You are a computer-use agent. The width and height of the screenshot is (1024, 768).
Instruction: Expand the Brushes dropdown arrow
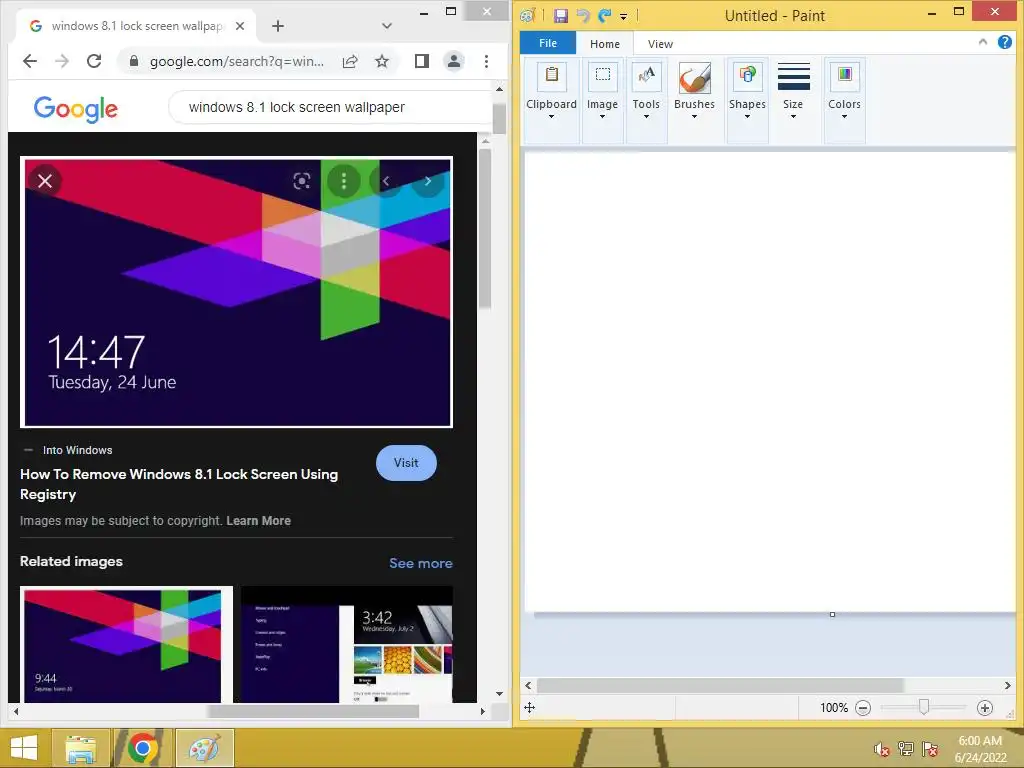tap(694, 117)
